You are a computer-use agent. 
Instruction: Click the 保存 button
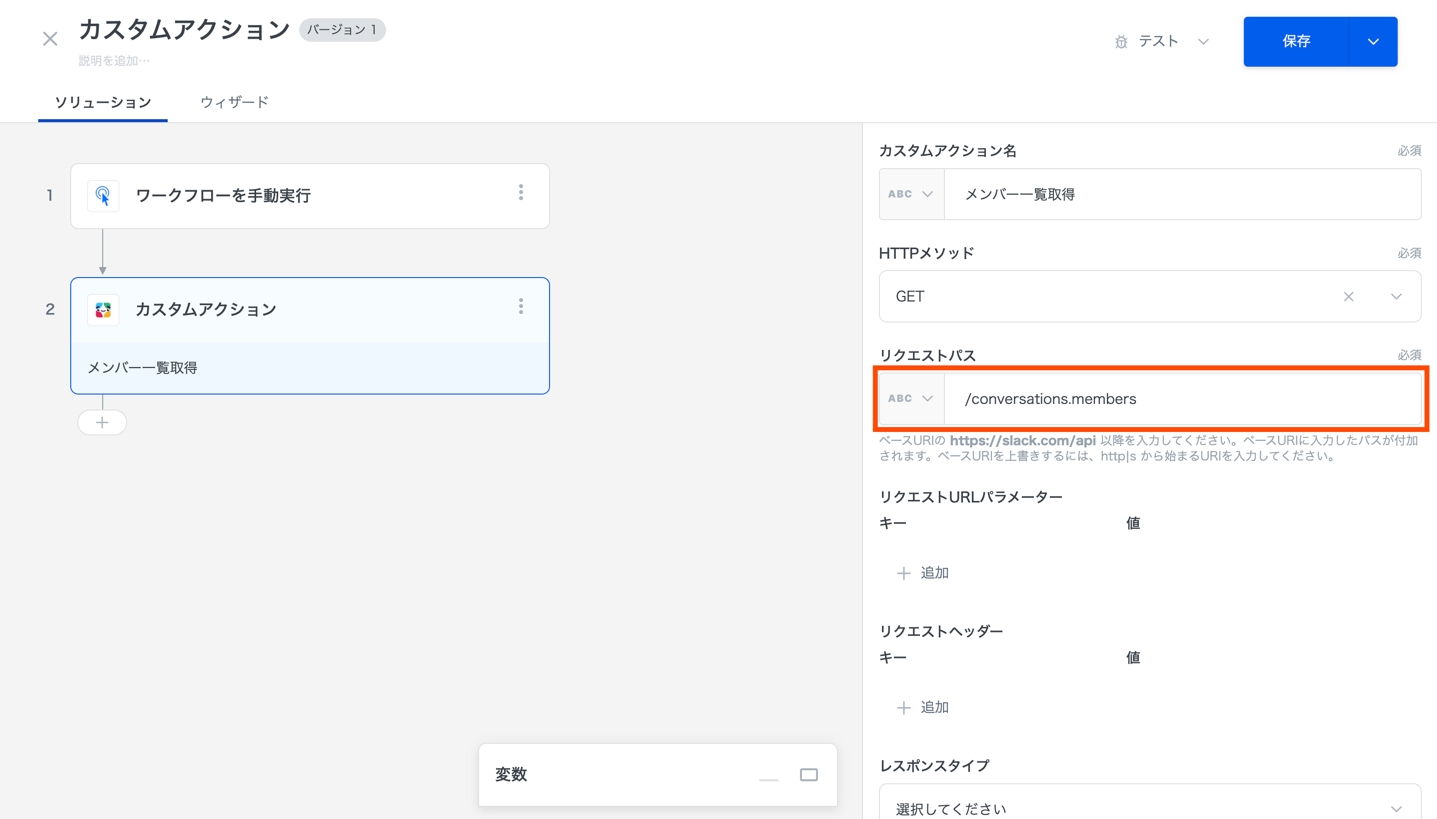[1296, 42]
